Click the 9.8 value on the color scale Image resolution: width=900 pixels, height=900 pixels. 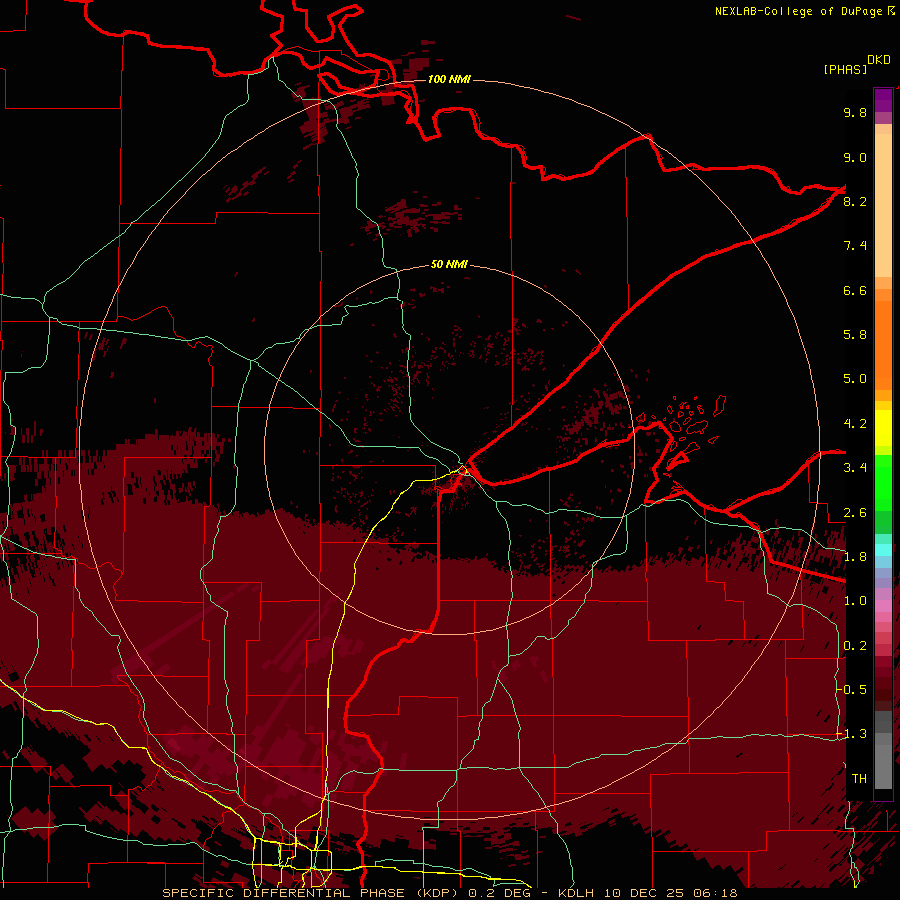click(x=855, y=112)
